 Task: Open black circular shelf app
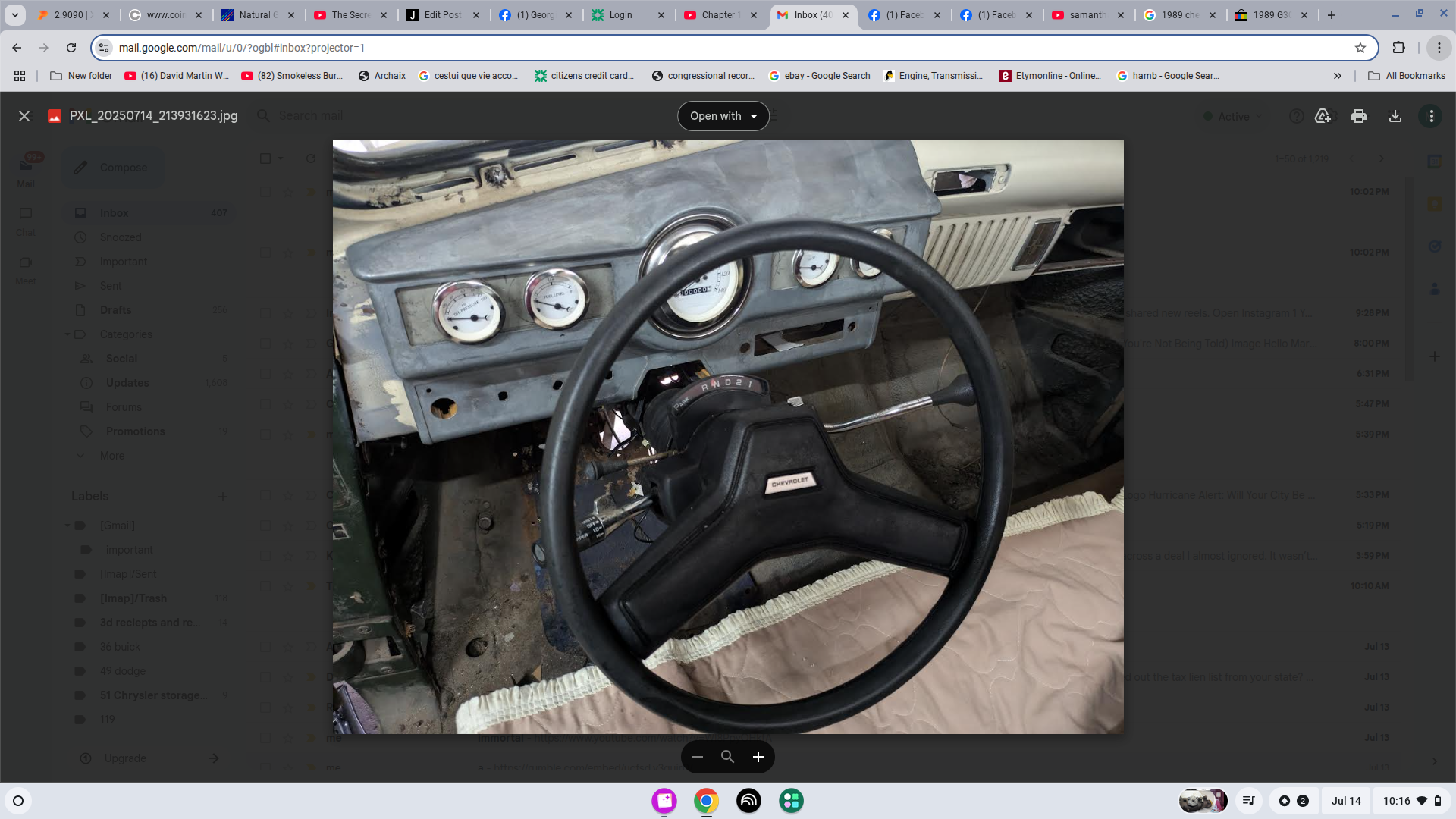pos(748,801)
